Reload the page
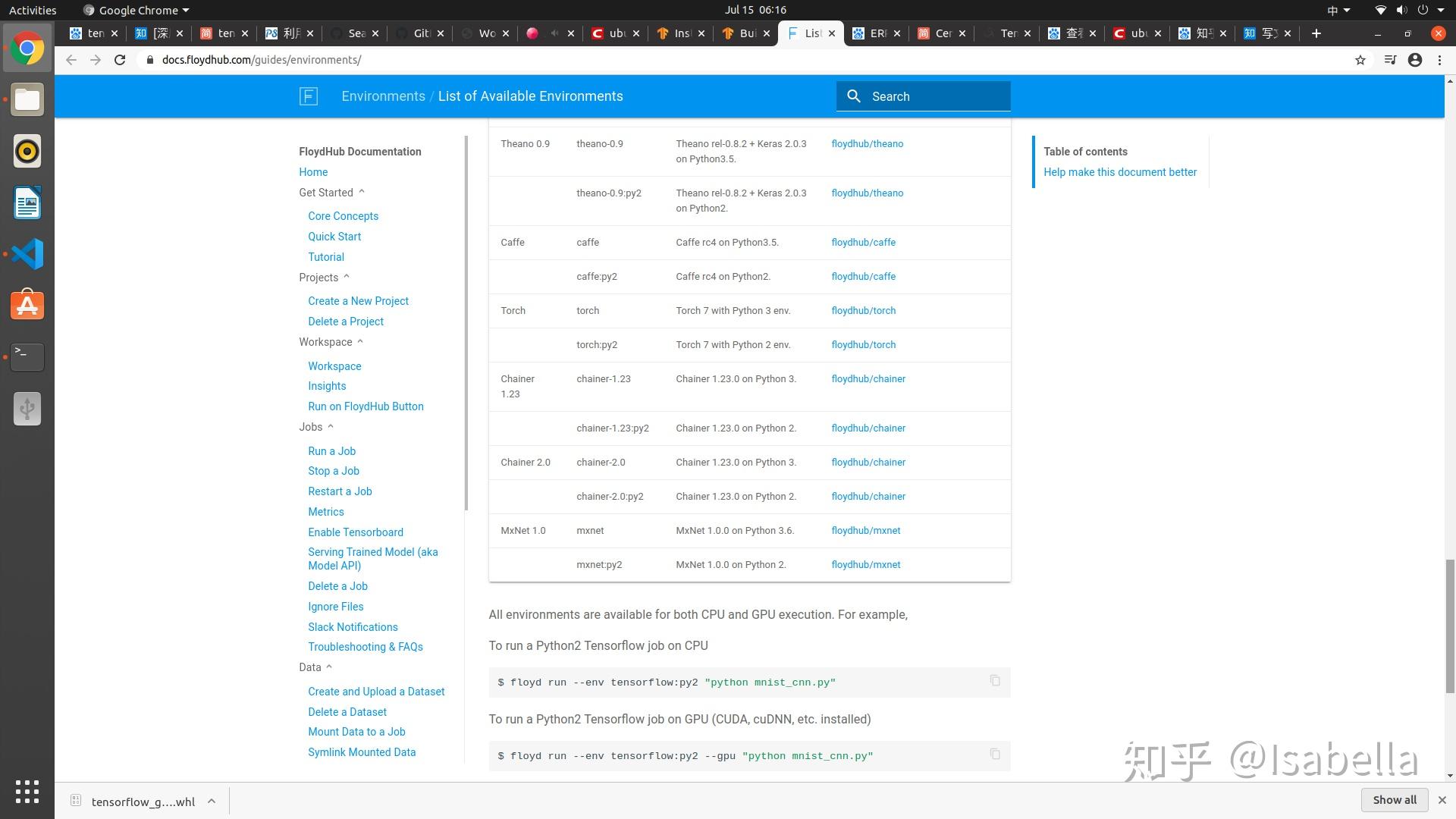Screen dimensions: 1456x819 [x=120, y=60]
